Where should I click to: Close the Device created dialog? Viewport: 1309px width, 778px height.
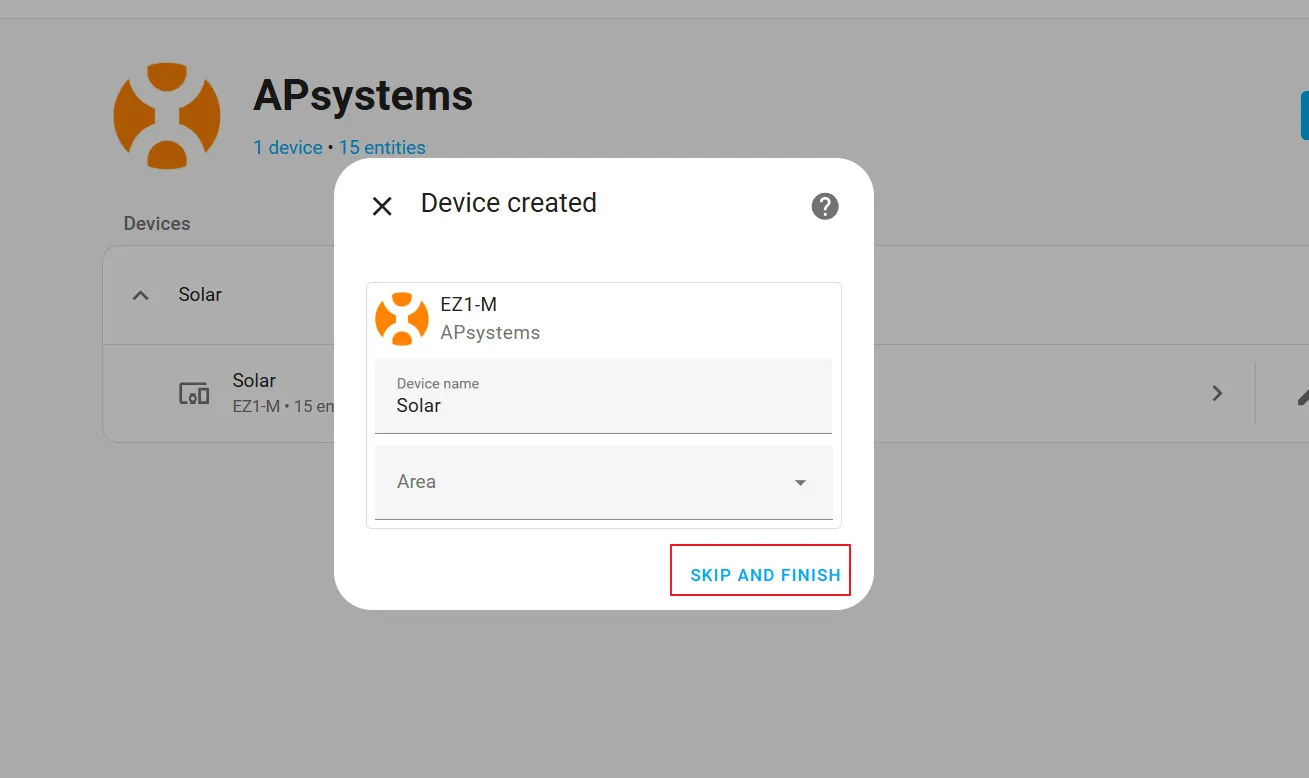[382, 206]
